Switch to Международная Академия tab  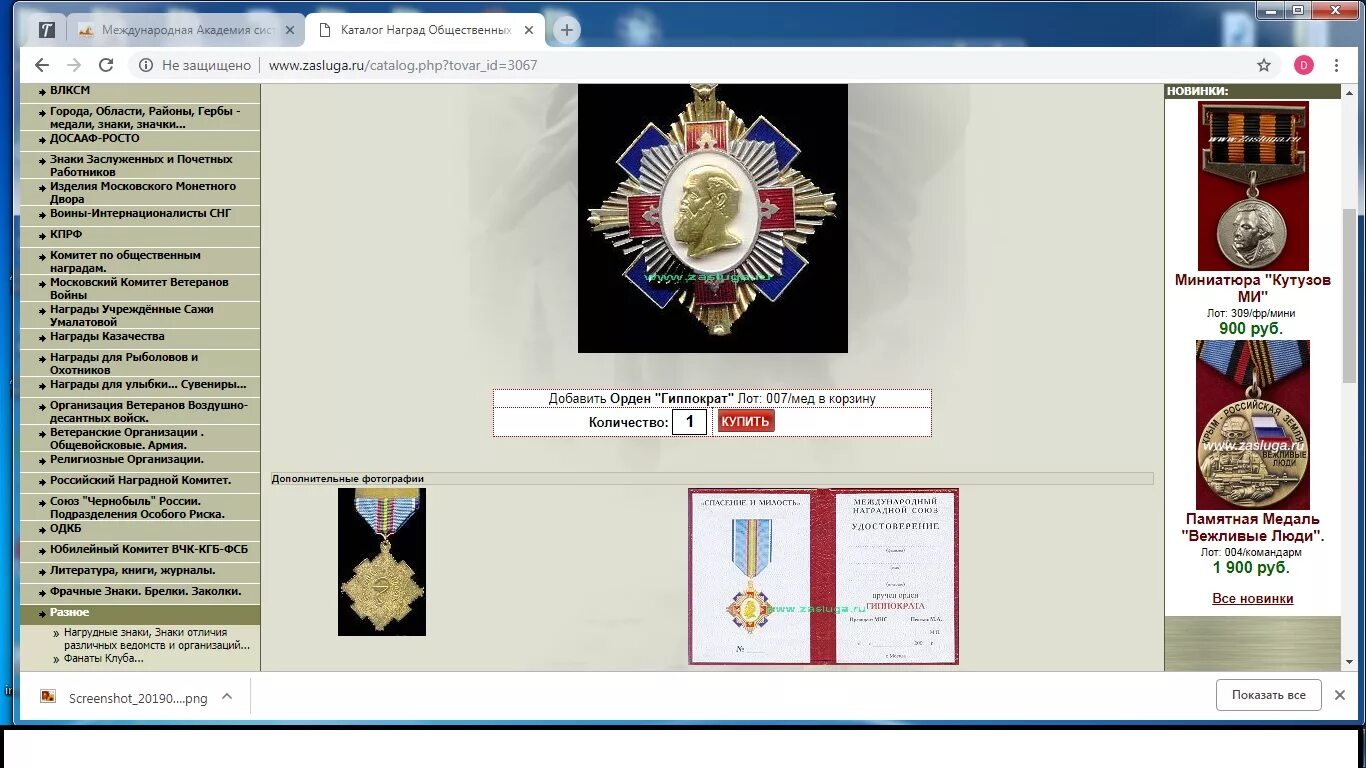[x=186, y=30]
